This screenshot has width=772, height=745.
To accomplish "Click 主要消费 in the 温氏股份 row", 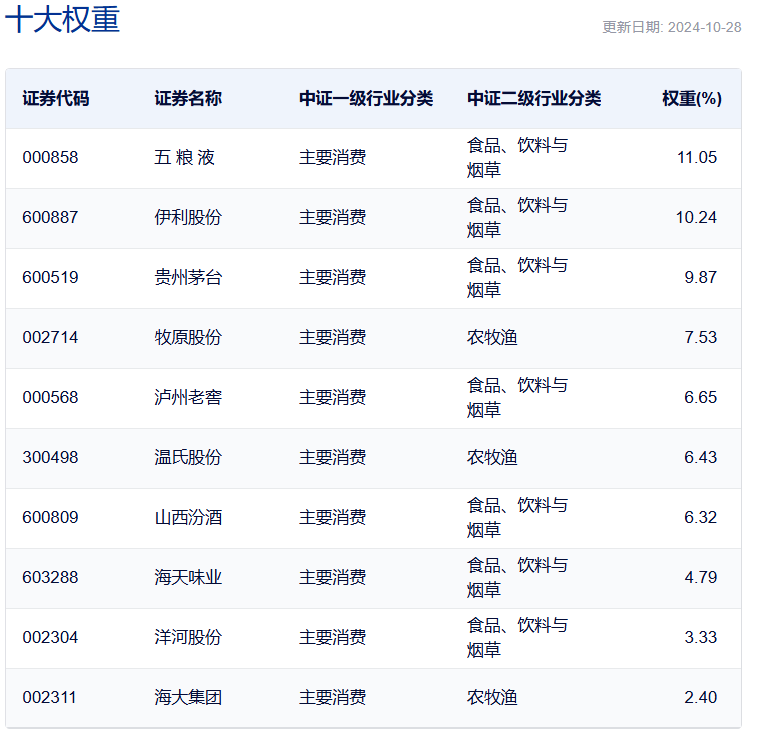I will coord(332,457).
